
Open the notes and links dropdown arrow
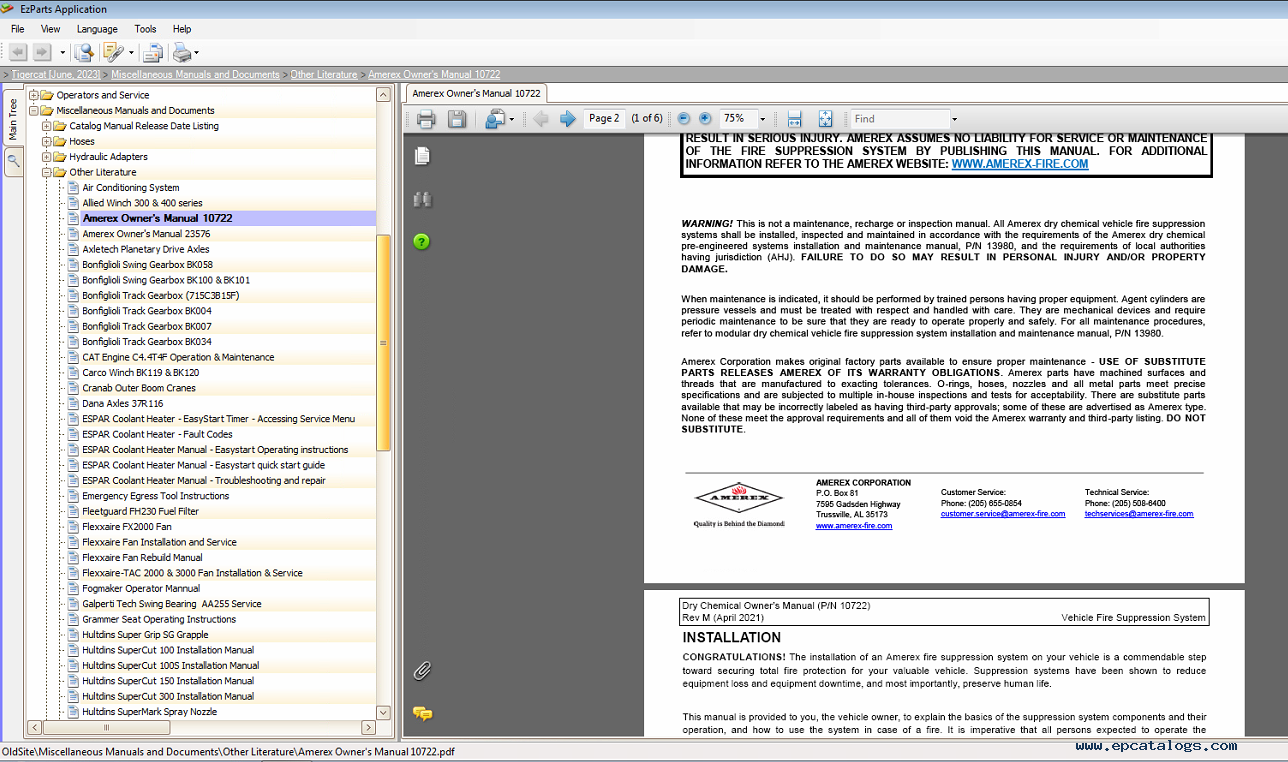131,53
